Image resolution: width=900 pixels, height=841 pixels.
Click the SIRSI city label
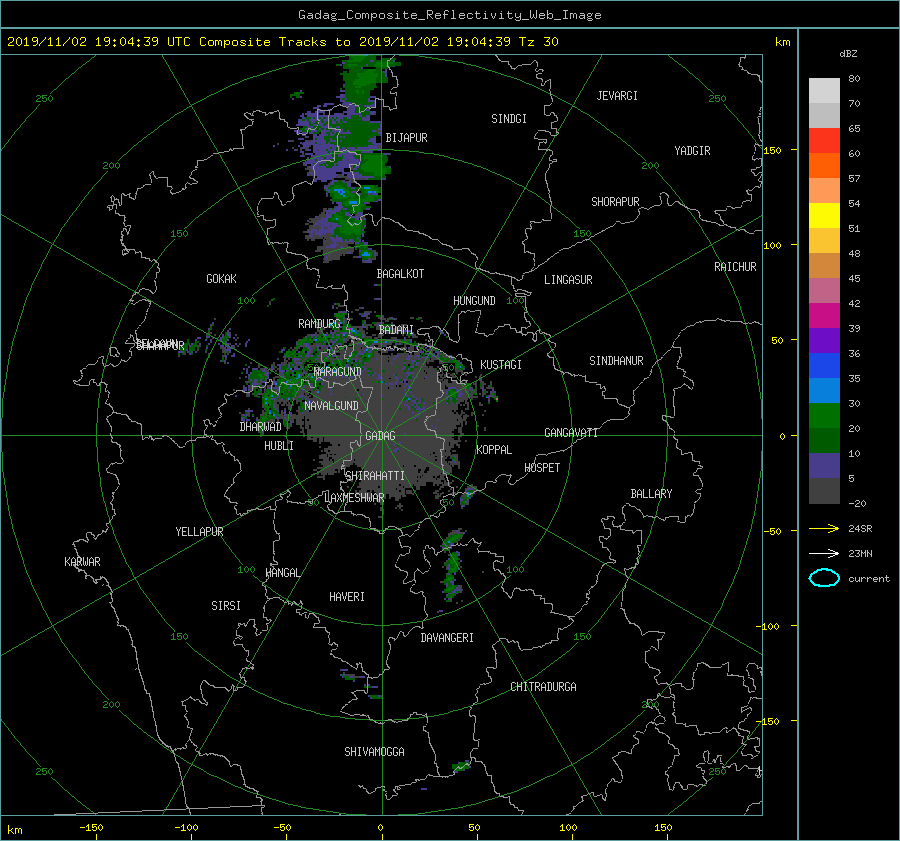point(226,606)
